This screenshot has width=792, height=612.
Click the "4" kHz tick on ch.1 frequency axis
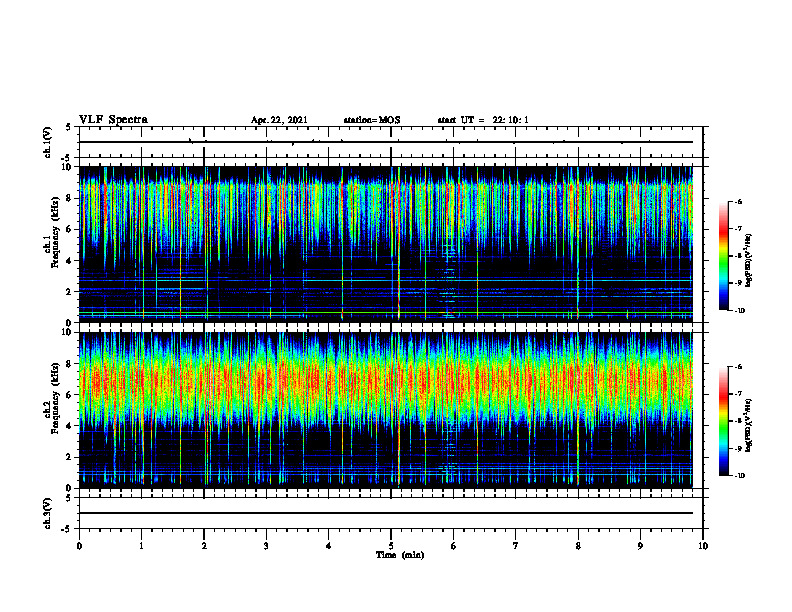(x=69, y=261)
